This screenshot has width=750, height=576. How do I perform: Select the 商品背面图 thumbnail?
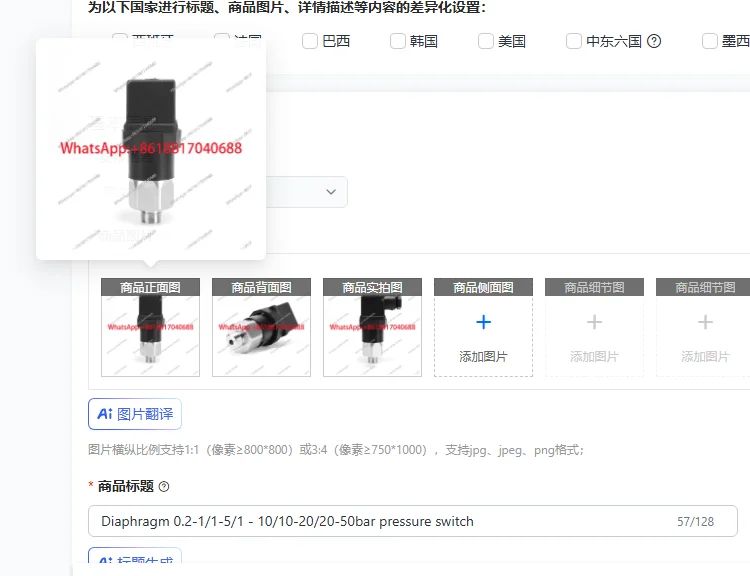click(x=261, y=335)
